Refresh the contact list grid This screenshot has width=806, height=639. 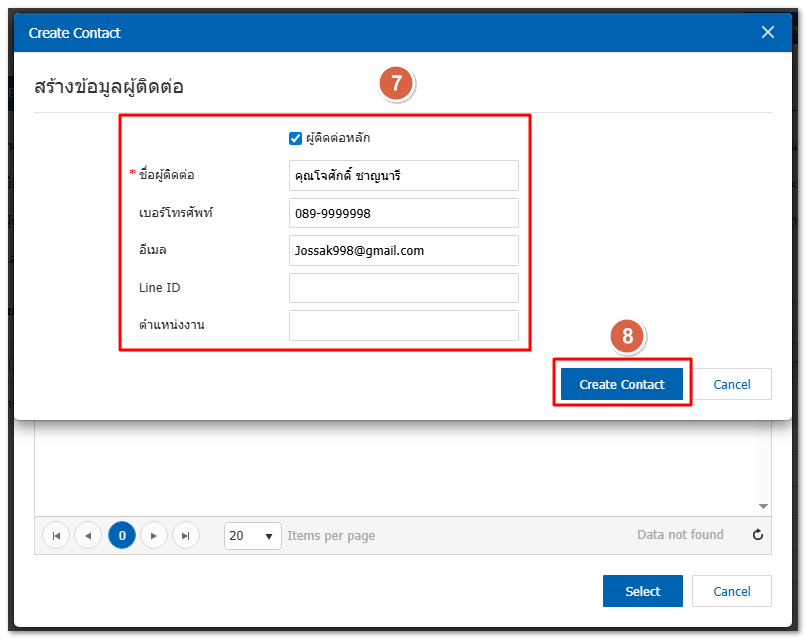click(x=758, y=536)
